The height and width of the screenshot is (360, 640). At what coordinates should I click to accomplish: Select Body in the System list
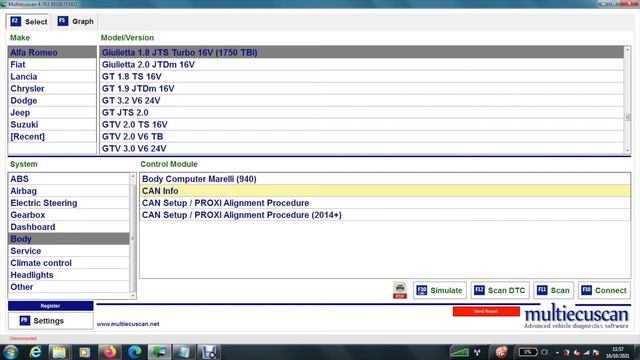[69, 239]
